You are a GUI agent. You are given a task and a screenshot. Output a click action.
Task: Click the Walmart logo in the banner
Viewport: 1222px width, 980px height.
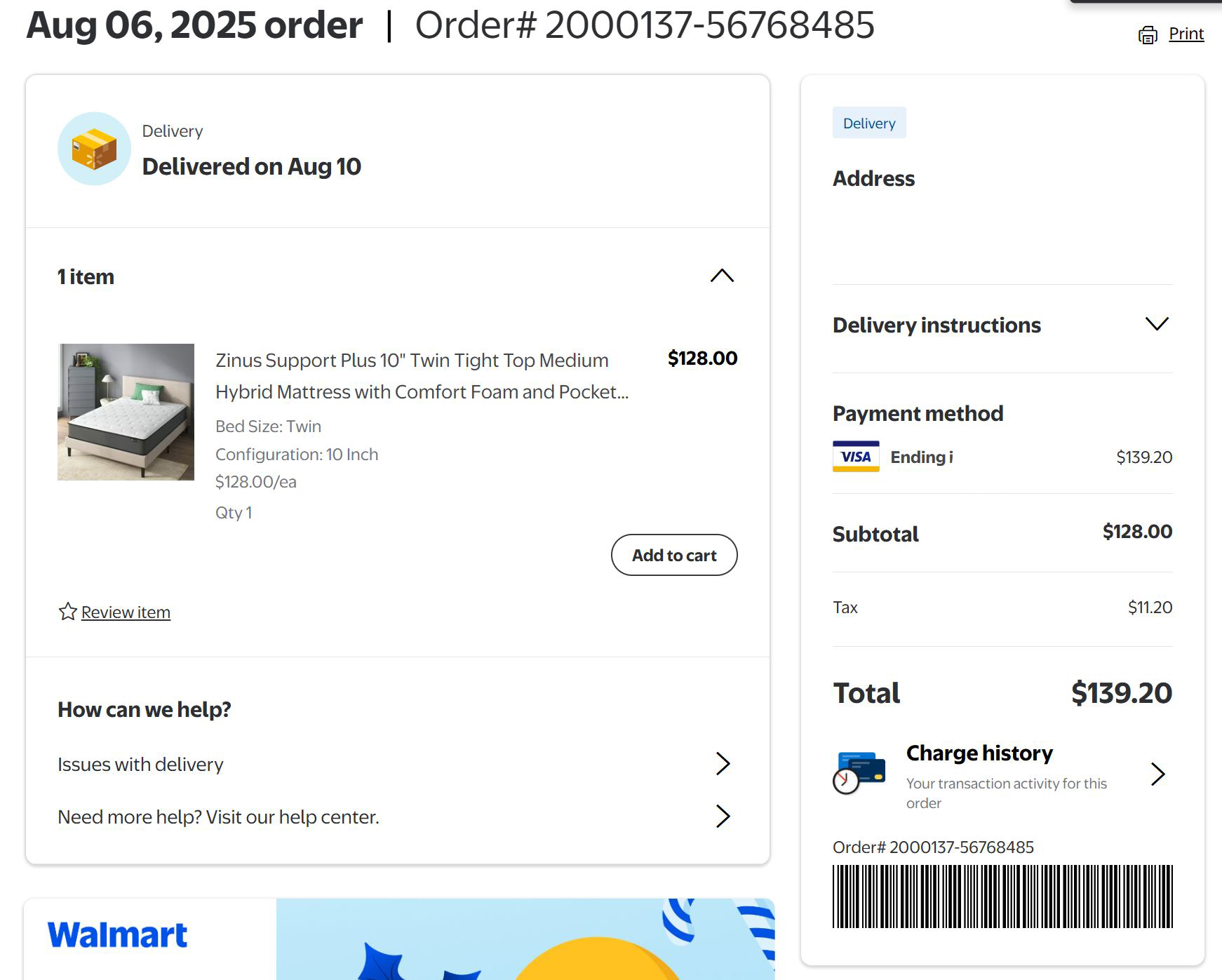[x=117, y=935]
